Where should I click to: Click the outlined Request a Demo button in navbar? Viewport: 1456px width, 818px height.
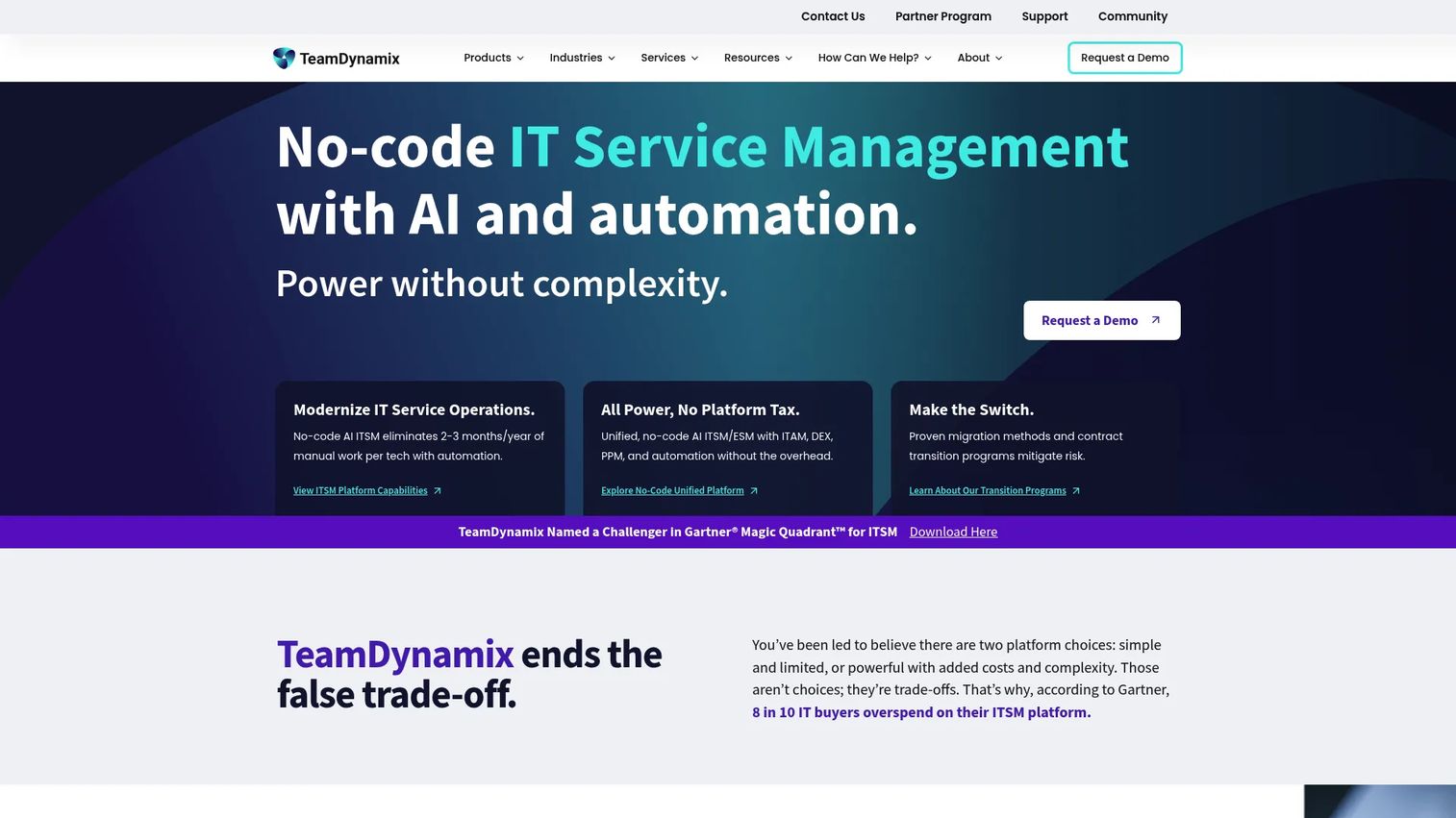point(1124,58)
